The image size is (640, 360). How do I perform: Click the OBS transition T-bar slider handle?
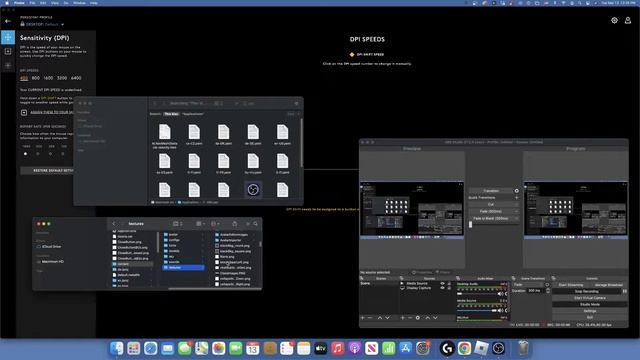(470, 224)
